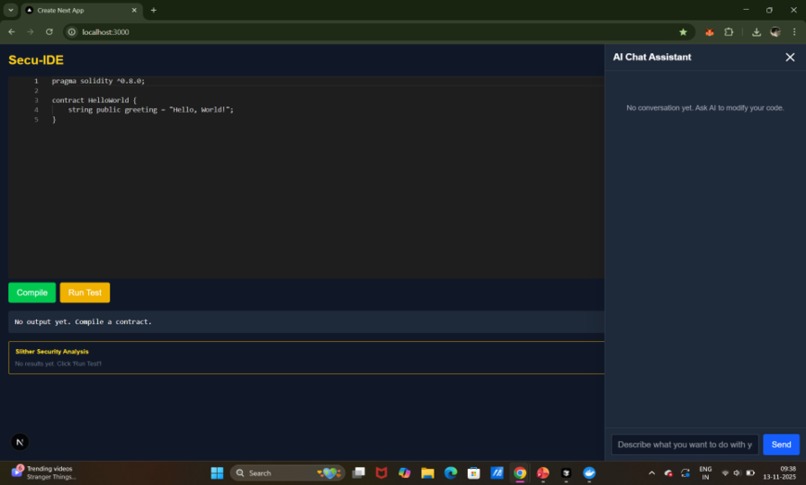
Task: Open the blue round taskbar app
Action: coord(589,473)
